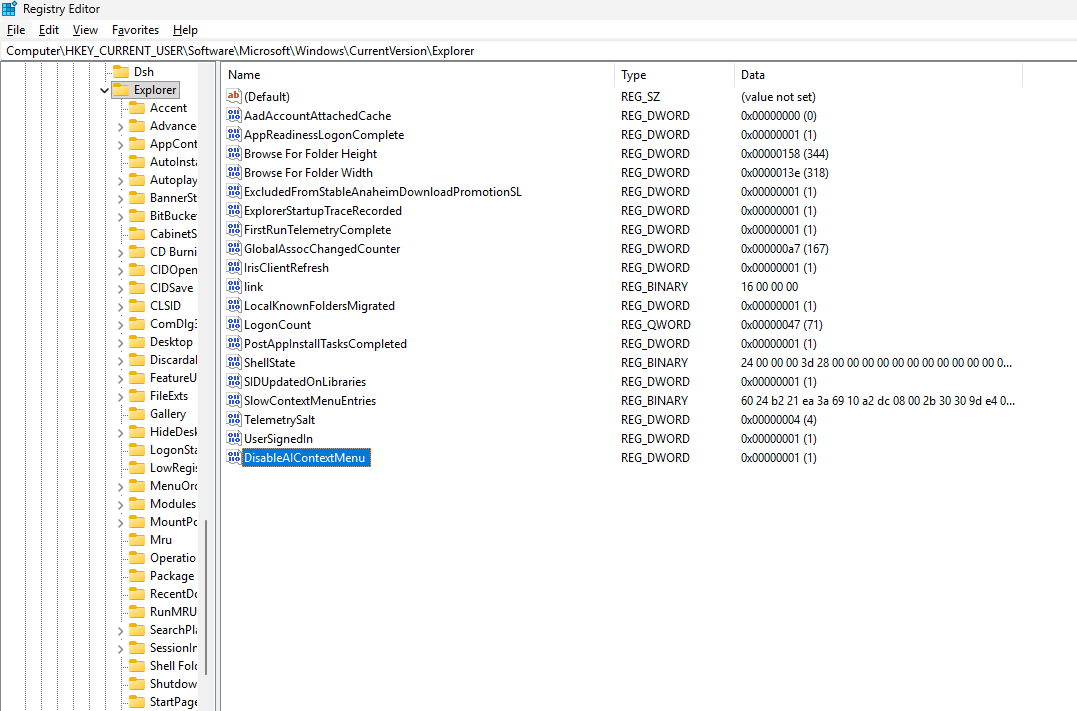1077x711 pixels.
Task: Click the (Default) string value icon
Action: (234, 97)
